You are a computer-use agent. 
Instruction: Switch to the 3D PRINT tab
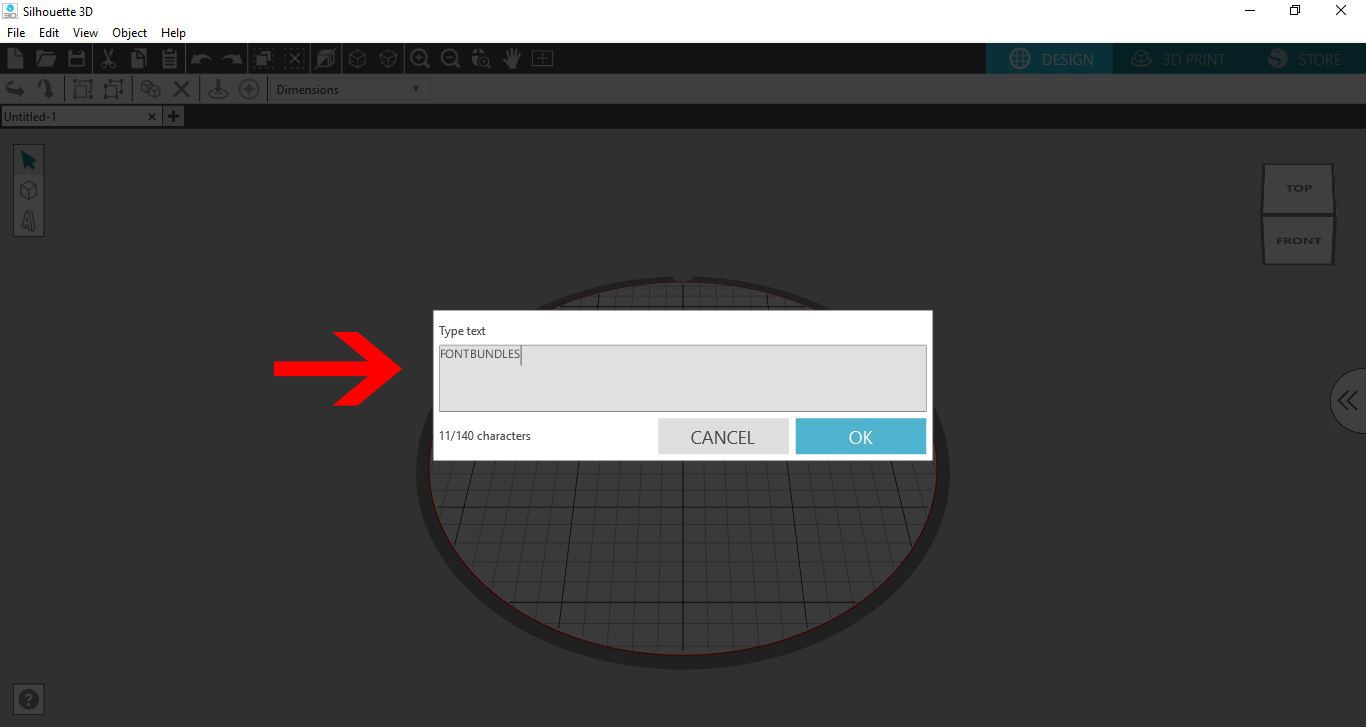(x=1177, y=59)
